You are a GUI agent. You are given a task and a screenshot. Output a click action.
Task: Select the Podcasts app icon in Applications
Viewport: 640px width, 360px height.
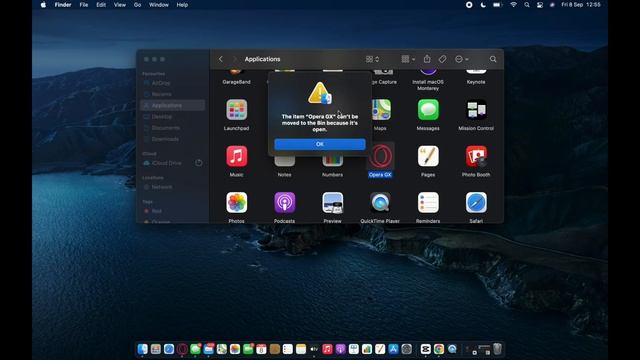[284, 203]
